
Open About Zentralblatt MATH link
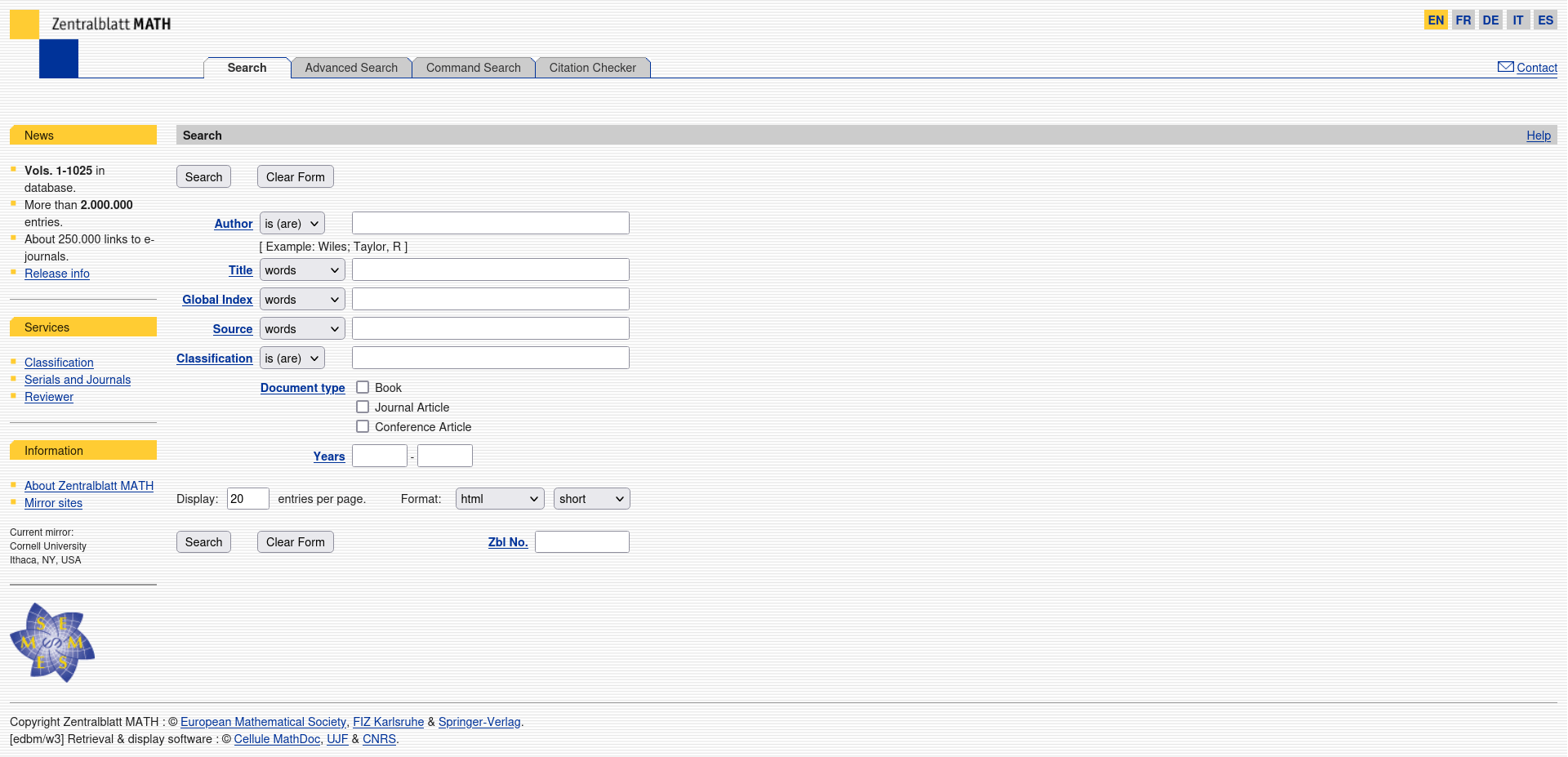pos(89,486)
